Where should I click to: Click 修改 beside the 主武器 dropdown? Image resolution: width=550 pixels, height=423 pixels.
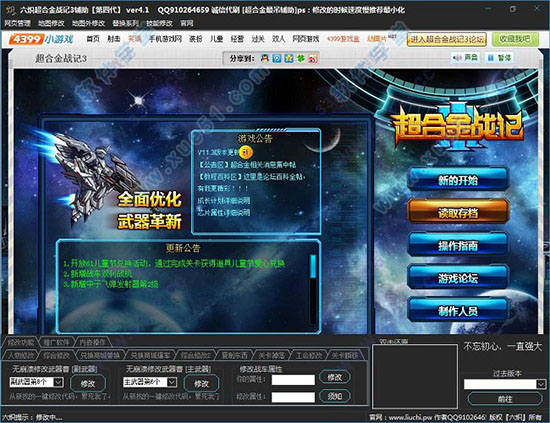pos(201,384)
